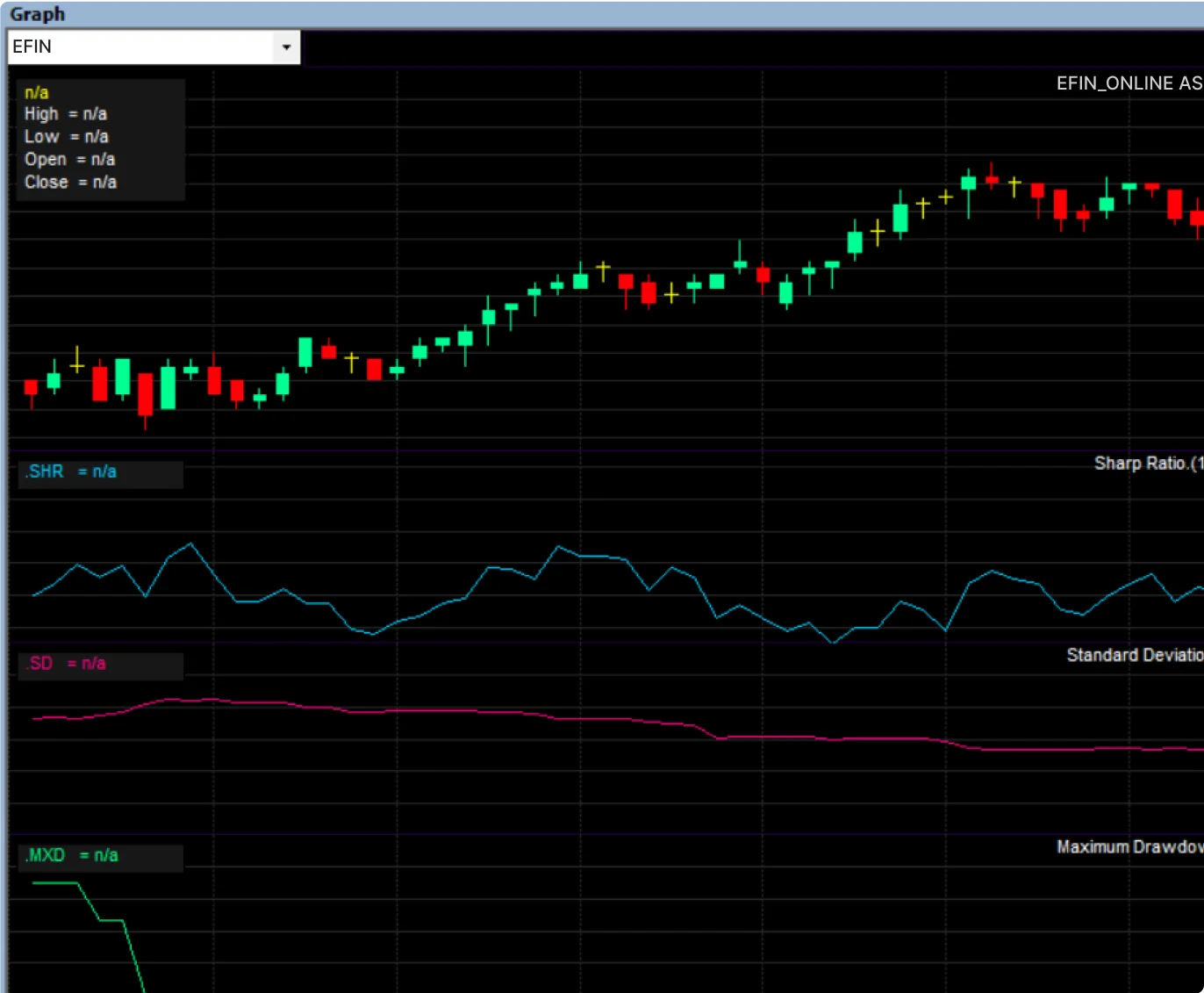Image resolution: width=1204 pixels, height=993 pixels.
Task: Select the 'High = n/a' readout
Action: coord(66,114)
